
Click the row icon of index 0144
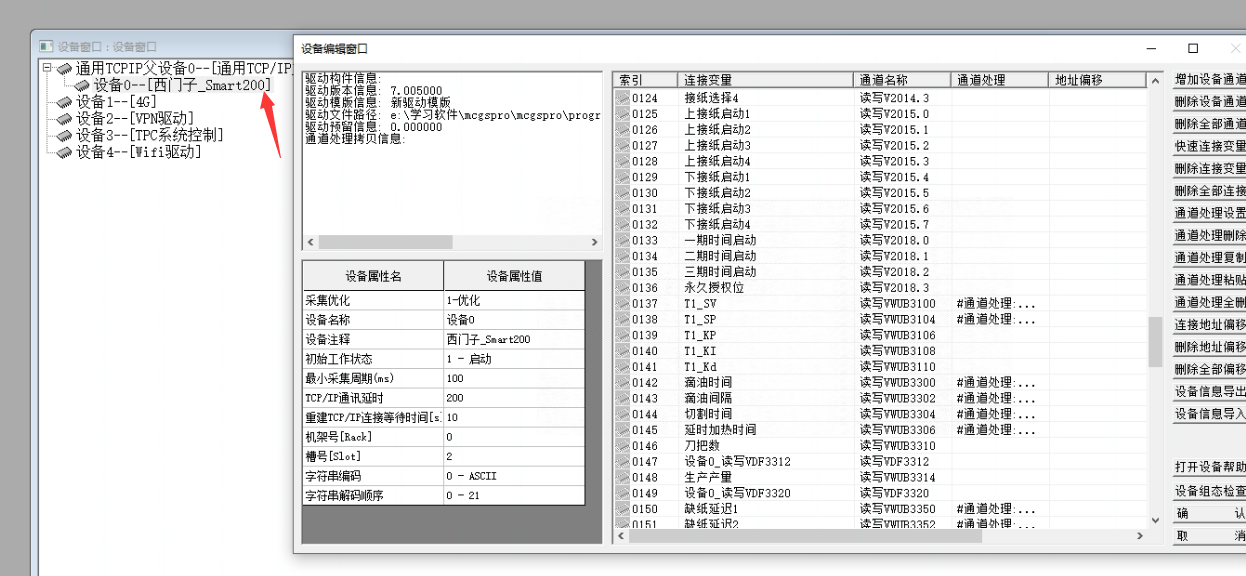[x=622, y=414]
